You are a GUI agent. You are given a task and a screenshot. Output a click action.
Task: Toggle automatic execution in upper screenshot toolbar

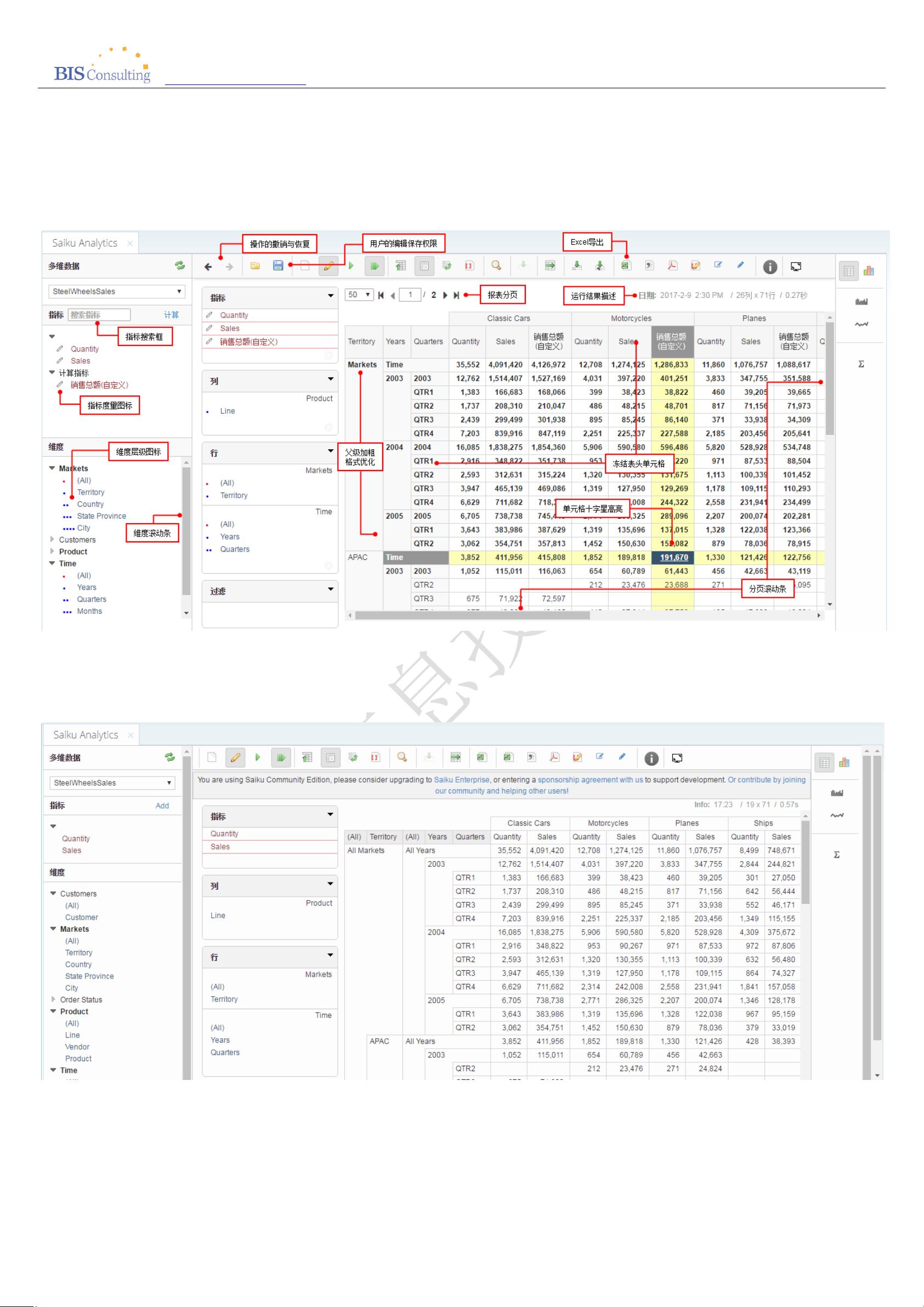[374, 266]
